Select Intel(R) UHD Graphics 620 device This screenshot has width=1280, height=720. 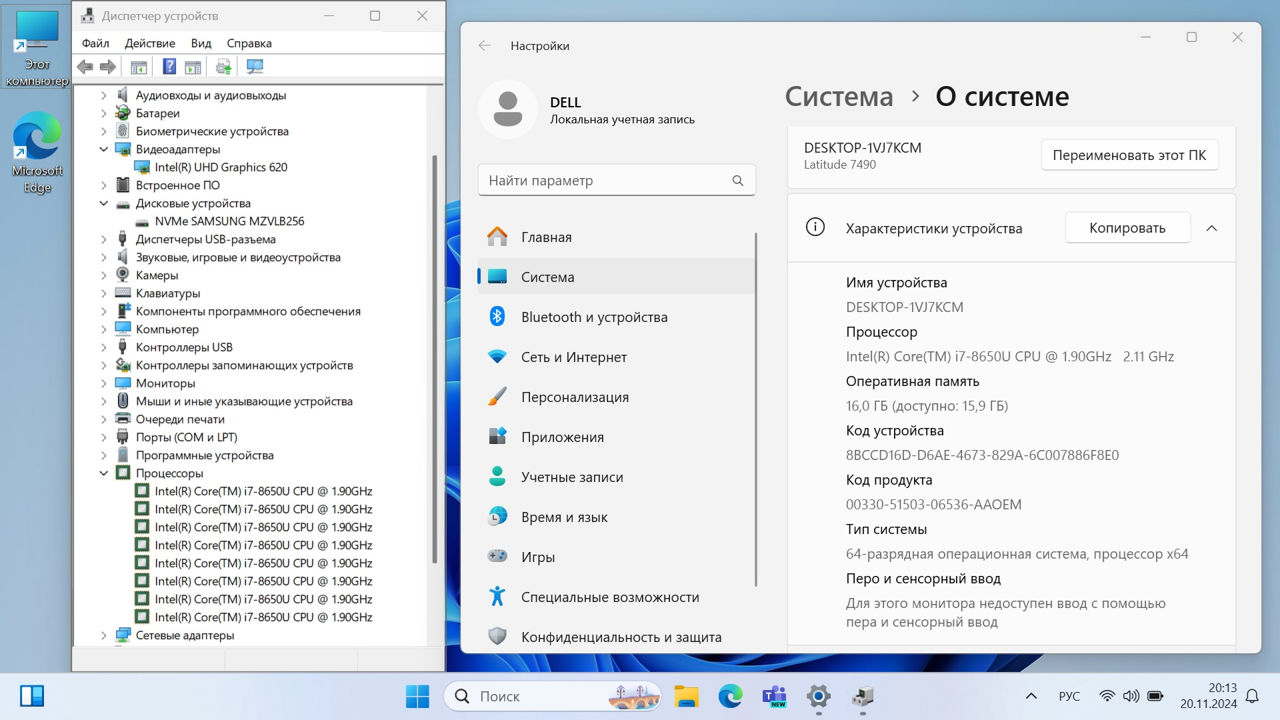pos(221,167)
